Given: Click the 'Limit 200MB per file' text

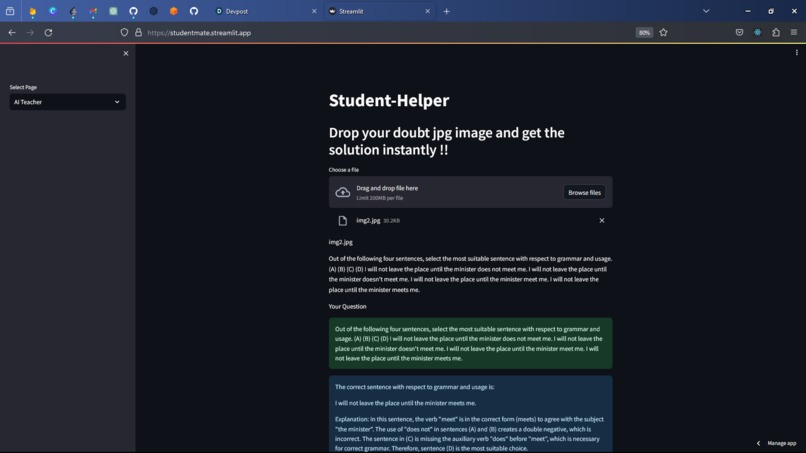Looking at the screenshot, I should 380,198.
